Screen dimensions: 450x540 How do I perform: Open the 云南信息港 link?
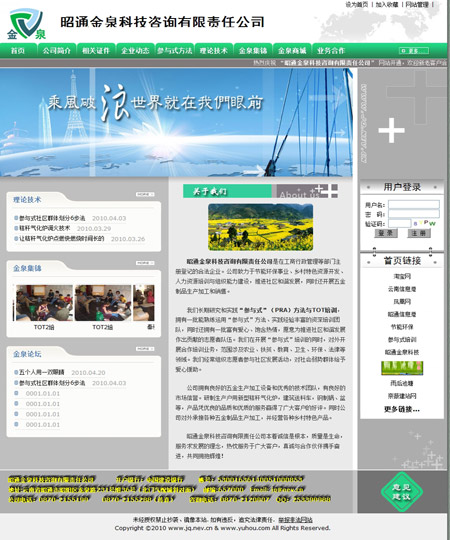click(402, 289)
